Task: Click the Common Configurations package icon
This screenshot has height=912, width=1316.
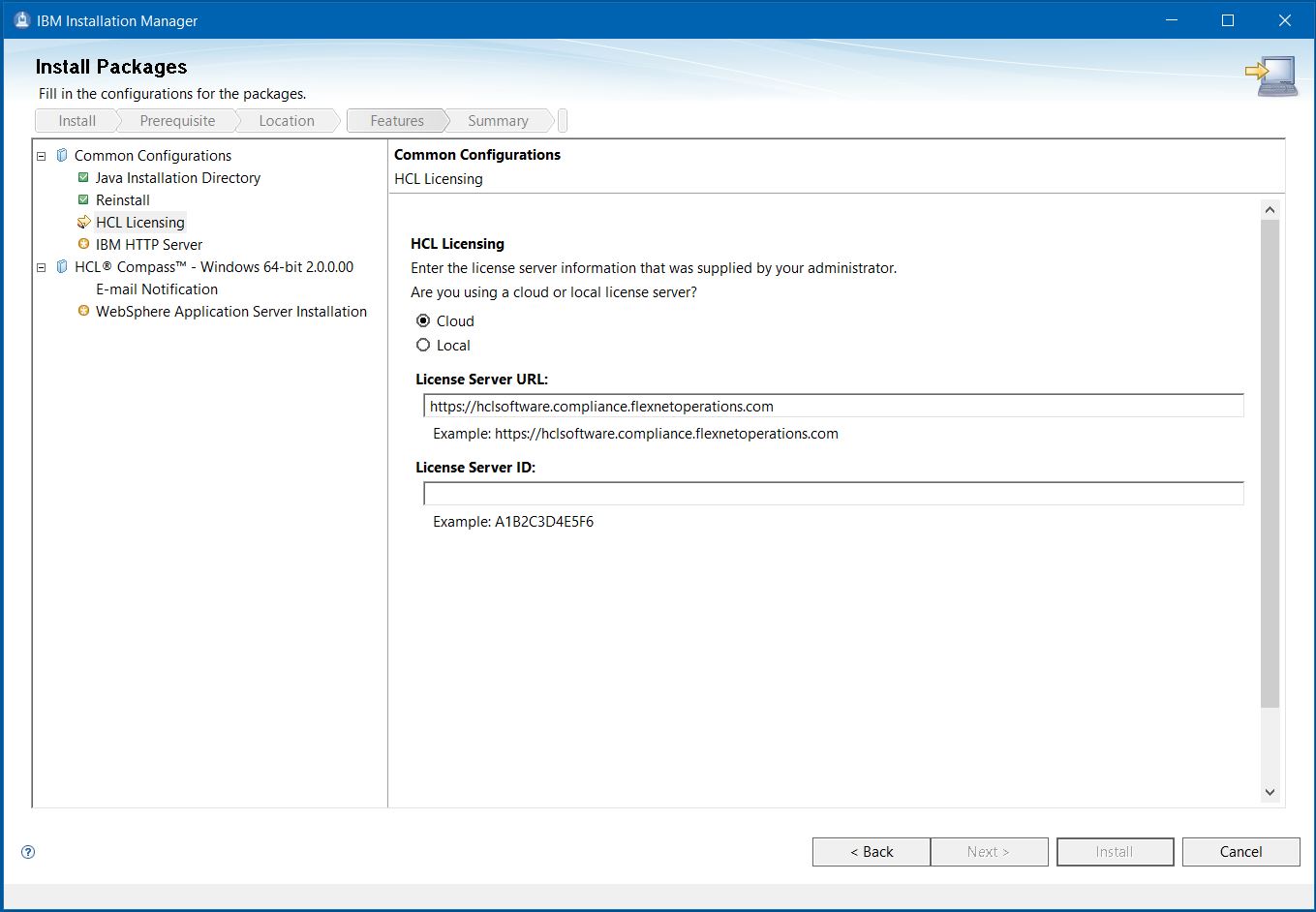Action: (62, 155)
